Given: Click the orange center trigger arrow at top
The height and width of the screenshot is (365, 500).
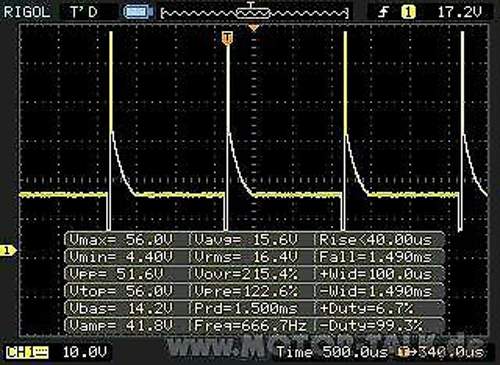Looking at the screenshot, I should [x=254, y=28].
